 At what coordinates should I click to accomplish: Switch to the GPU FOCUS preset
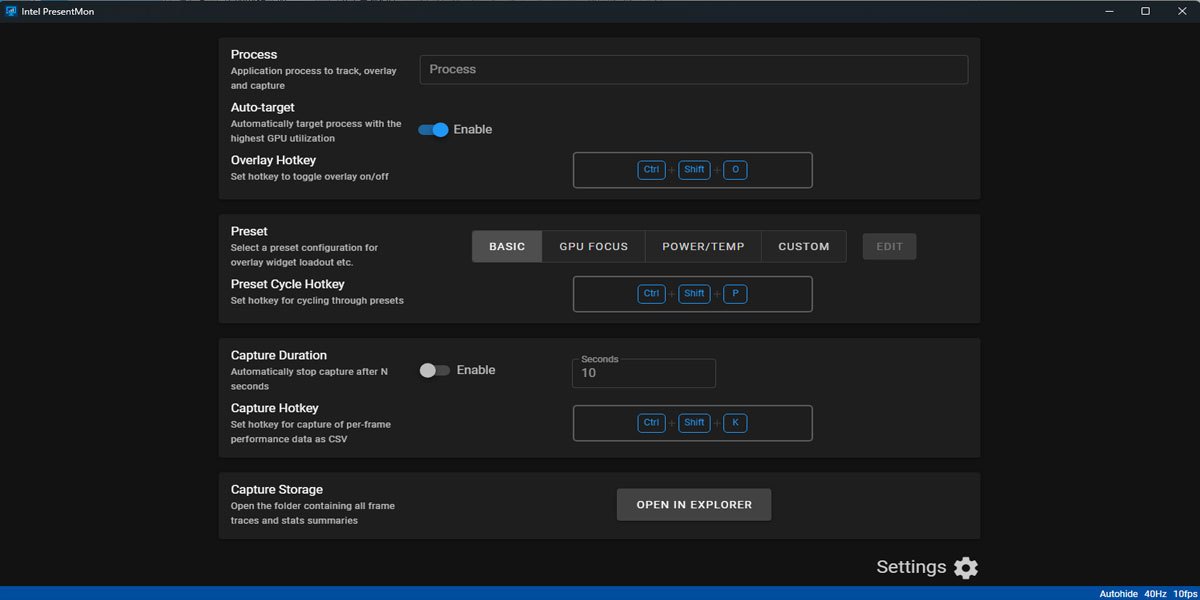click(593, 247)
